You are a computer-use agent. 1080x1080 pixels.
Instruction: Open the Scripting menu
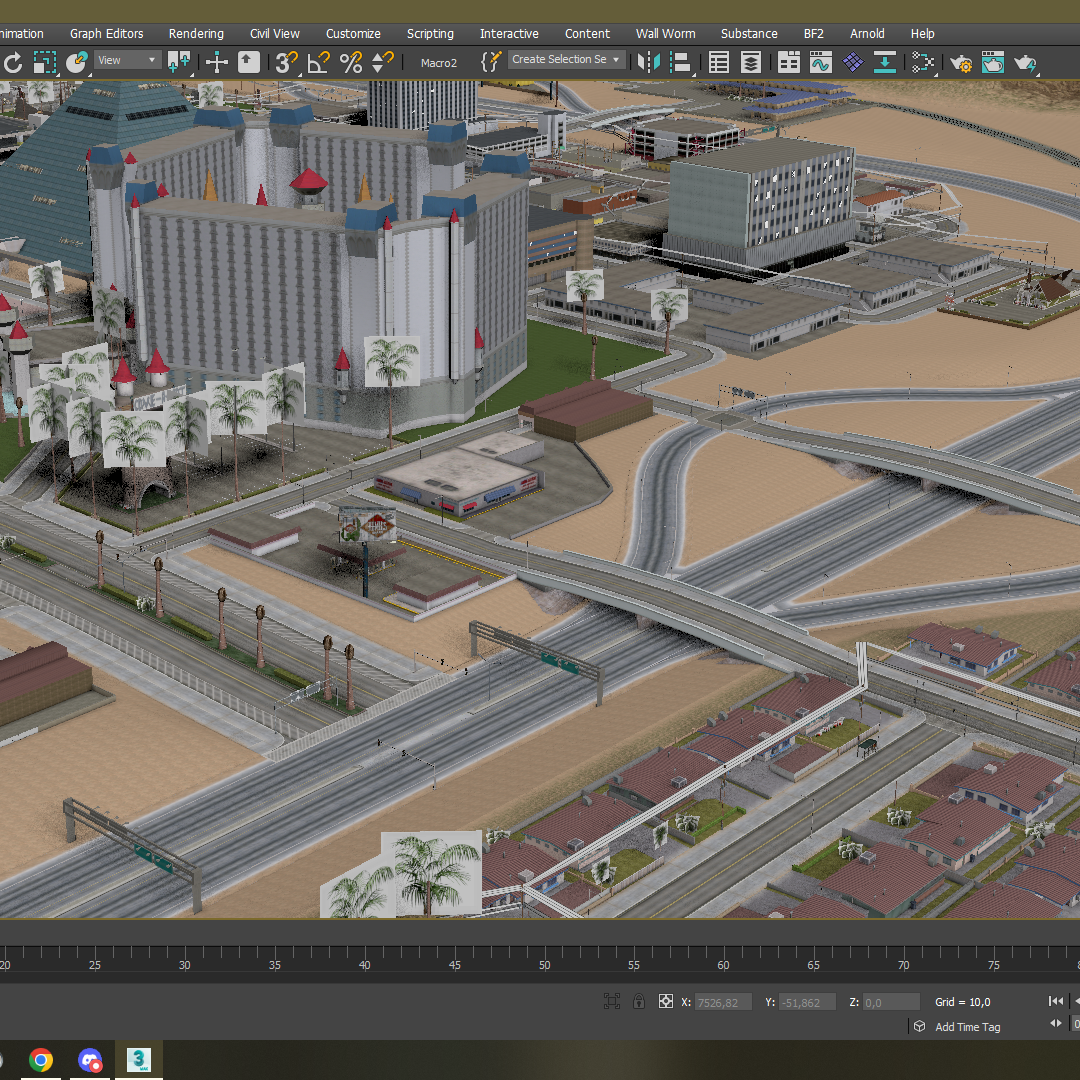point(430,34)
